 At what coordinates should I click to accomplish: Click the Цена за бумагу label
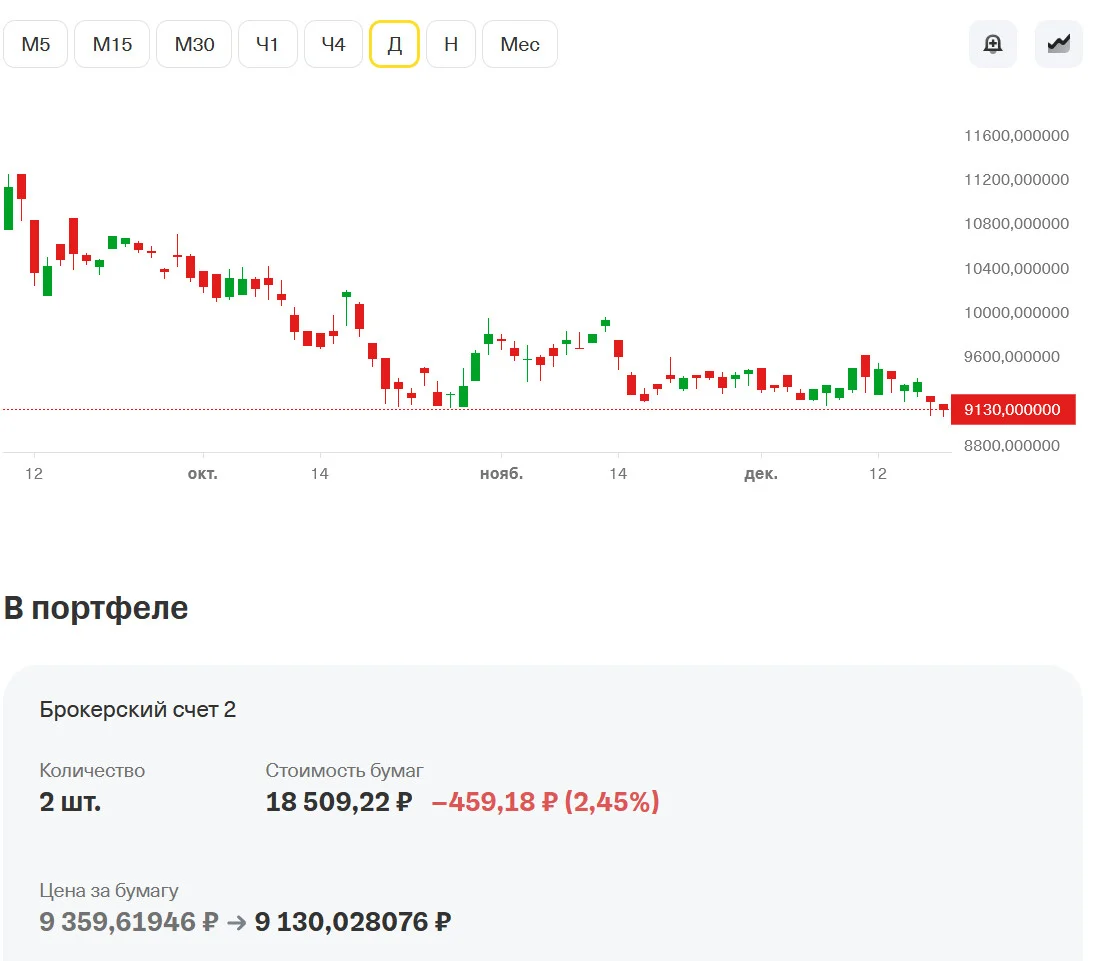coord(109,891)
